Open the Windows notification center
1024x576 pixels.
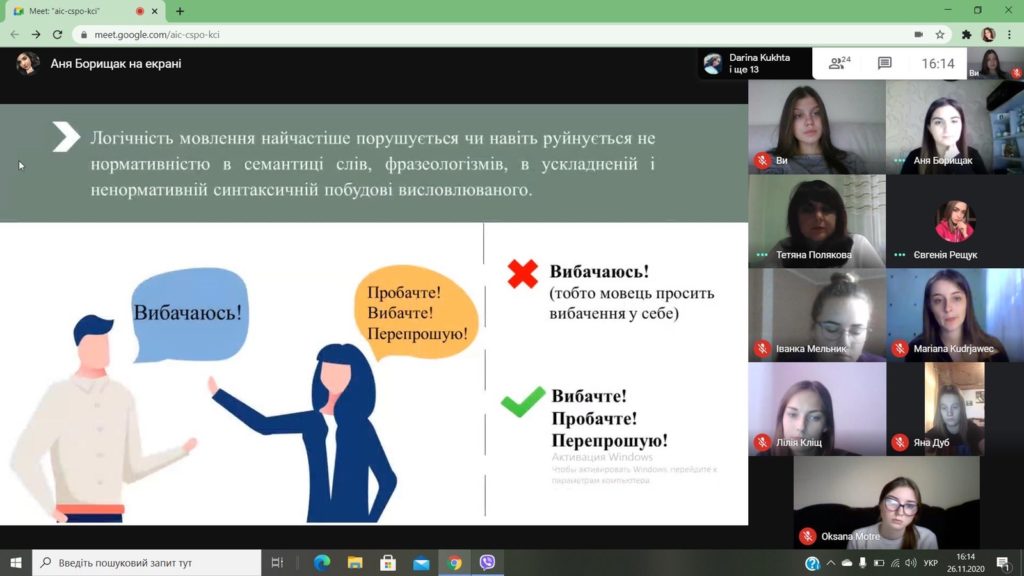[1004, 563]
